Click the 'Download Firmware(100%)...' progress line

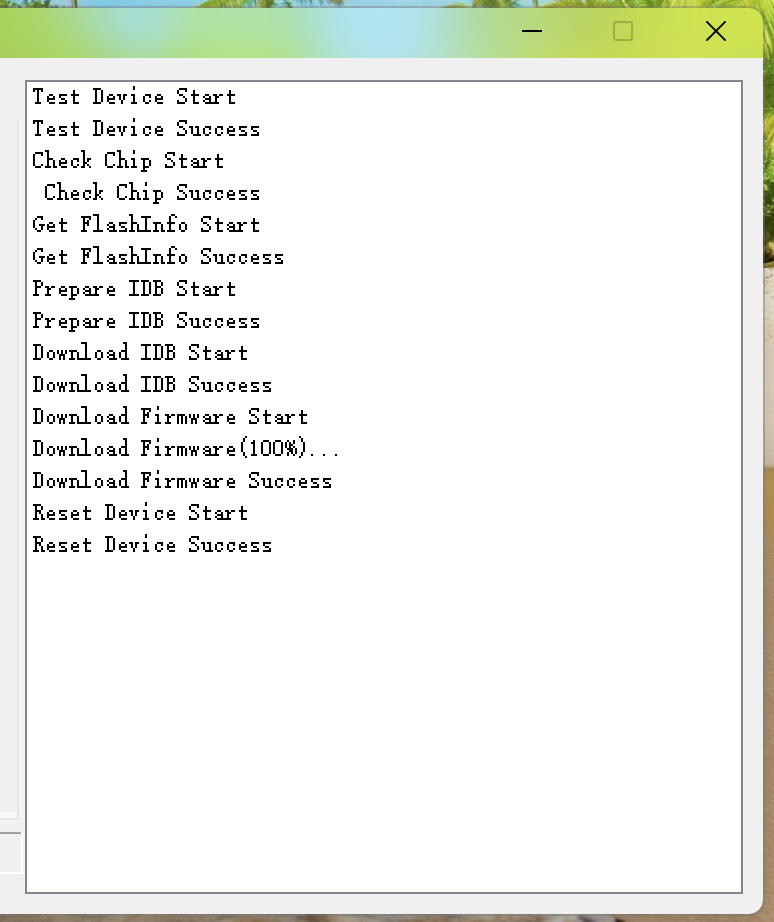click(x=186, y=449)
